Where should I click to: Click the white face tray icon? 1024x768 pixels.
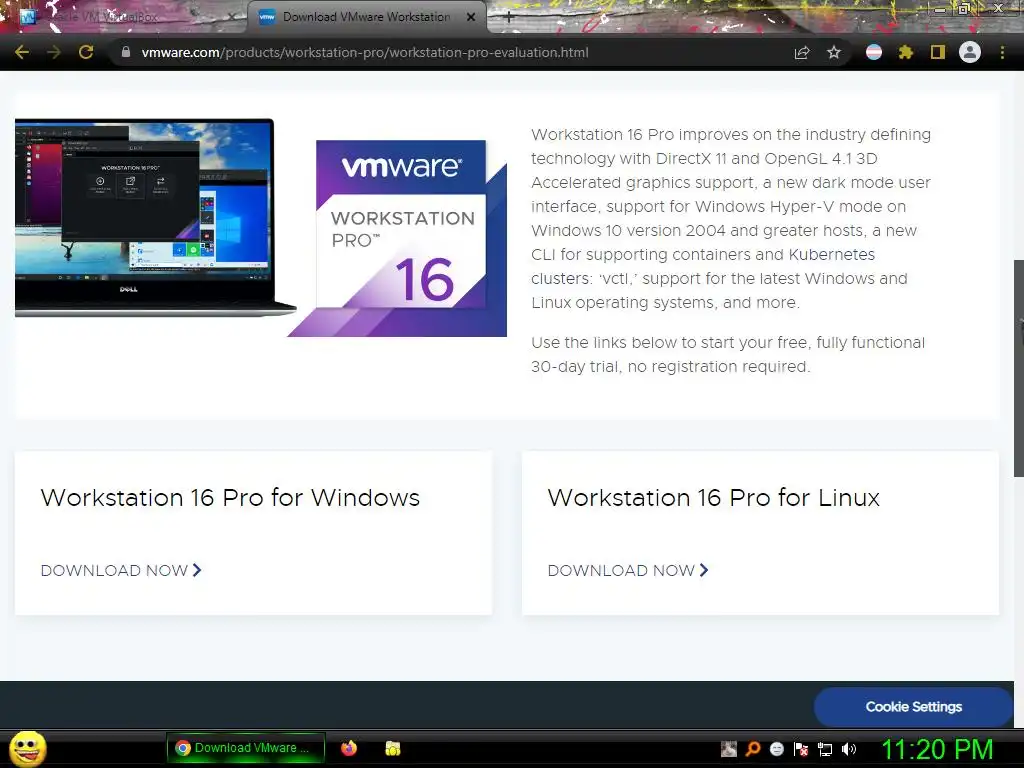[776, 749]
